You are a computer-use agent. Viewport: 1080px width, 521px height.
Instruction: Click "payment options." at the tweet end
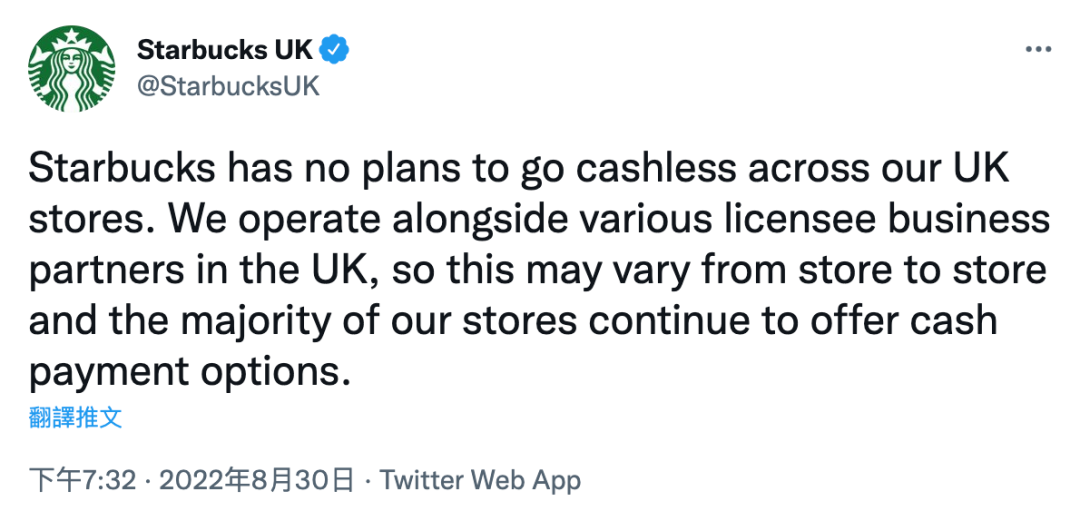point(191,373)
